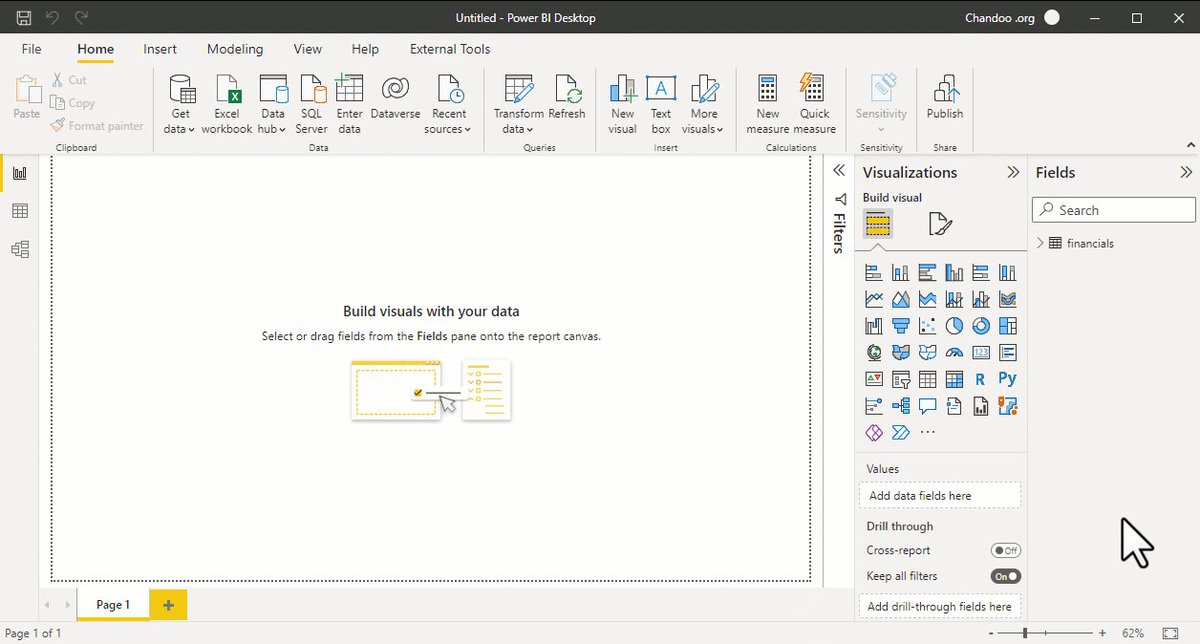Select the Ribbon chart visual
The width and height of the screenshot is (1200, 644).
pos(1007,299)
